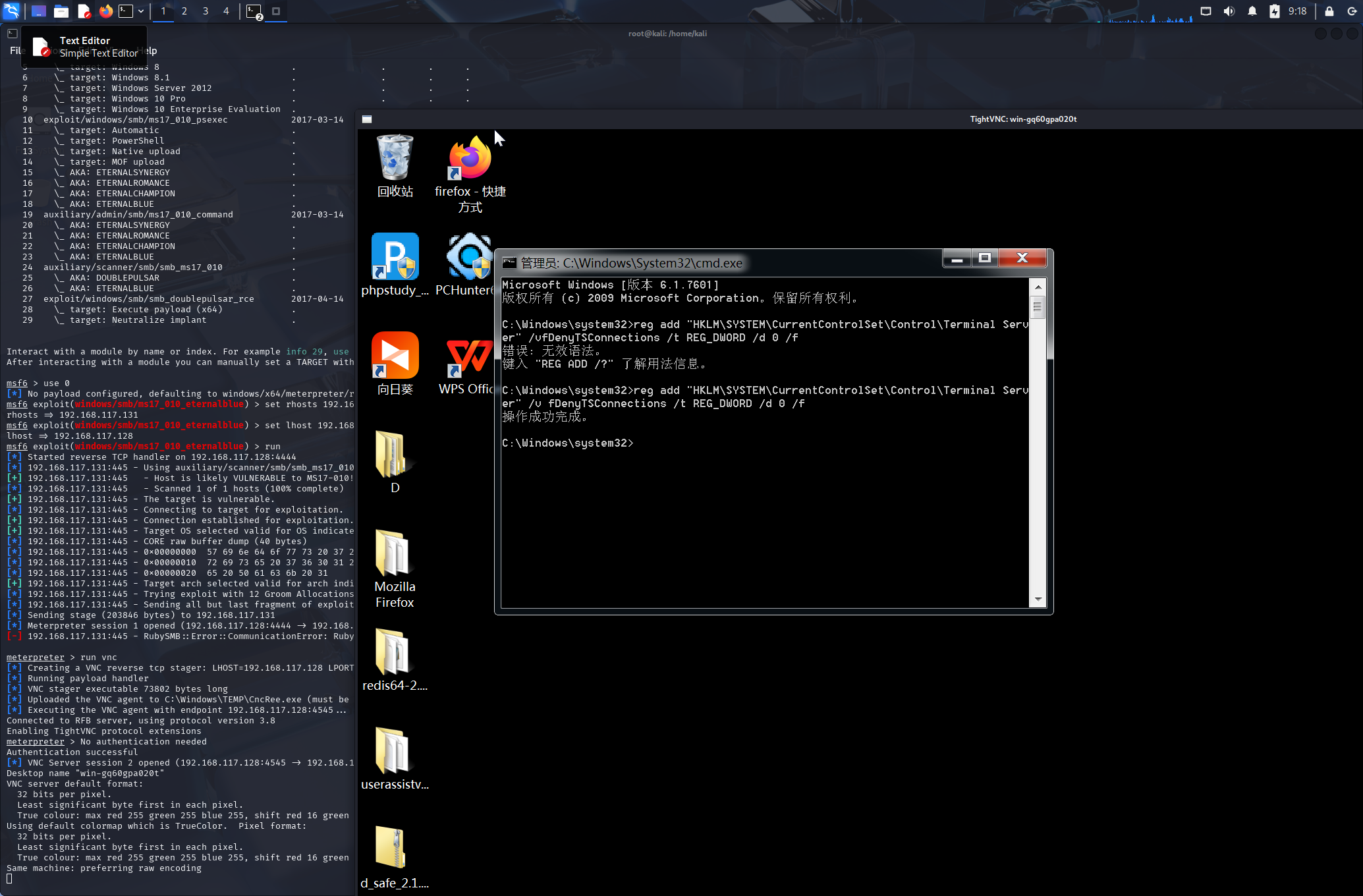1363x896 pixels.
Task: Expand the terminal launcher dropdown arrow
Action: [141, 11]
